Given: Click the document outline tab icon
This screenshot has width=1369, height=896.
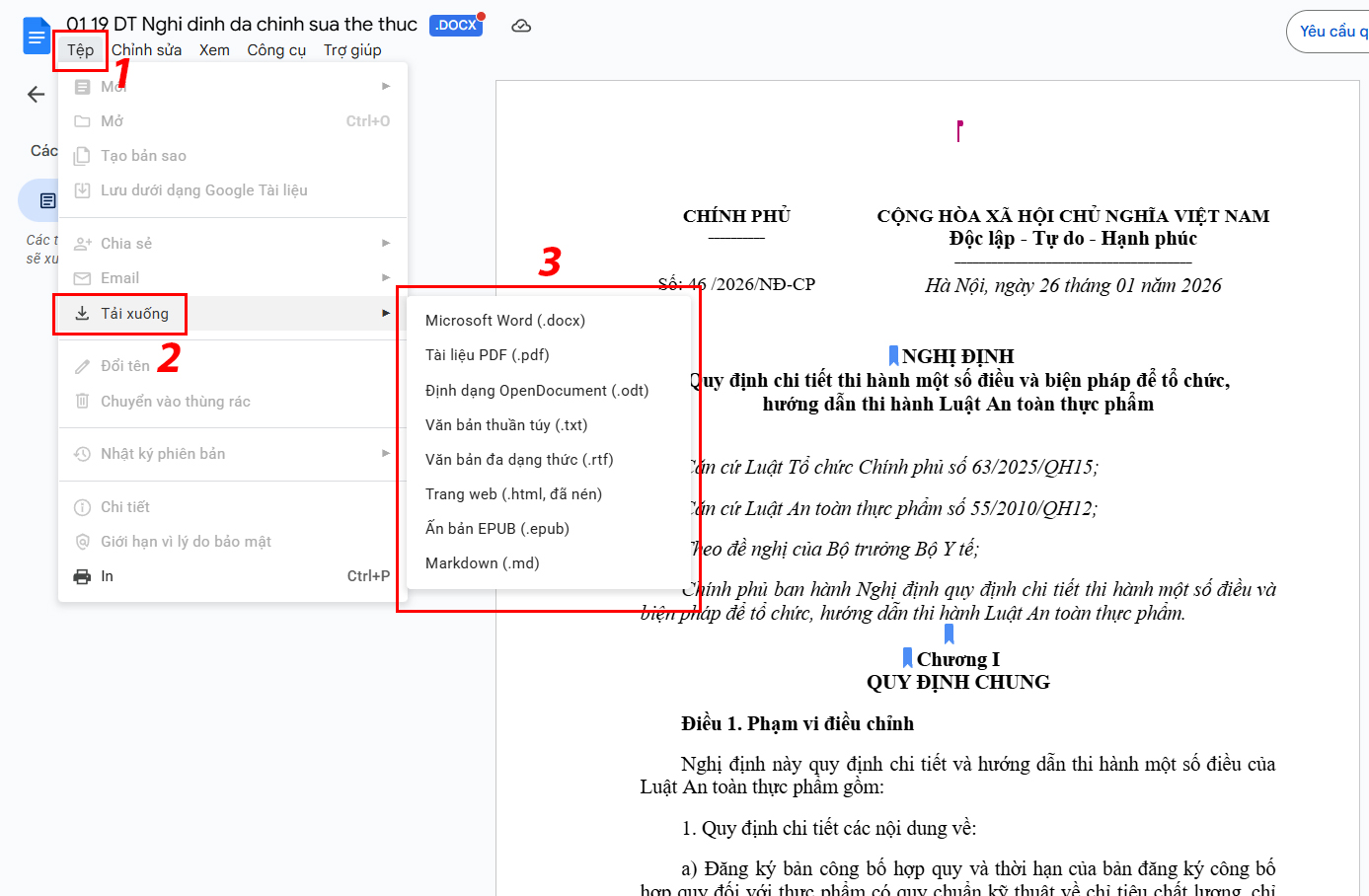Looking at the screenshot, I should (x=47, y=201).
